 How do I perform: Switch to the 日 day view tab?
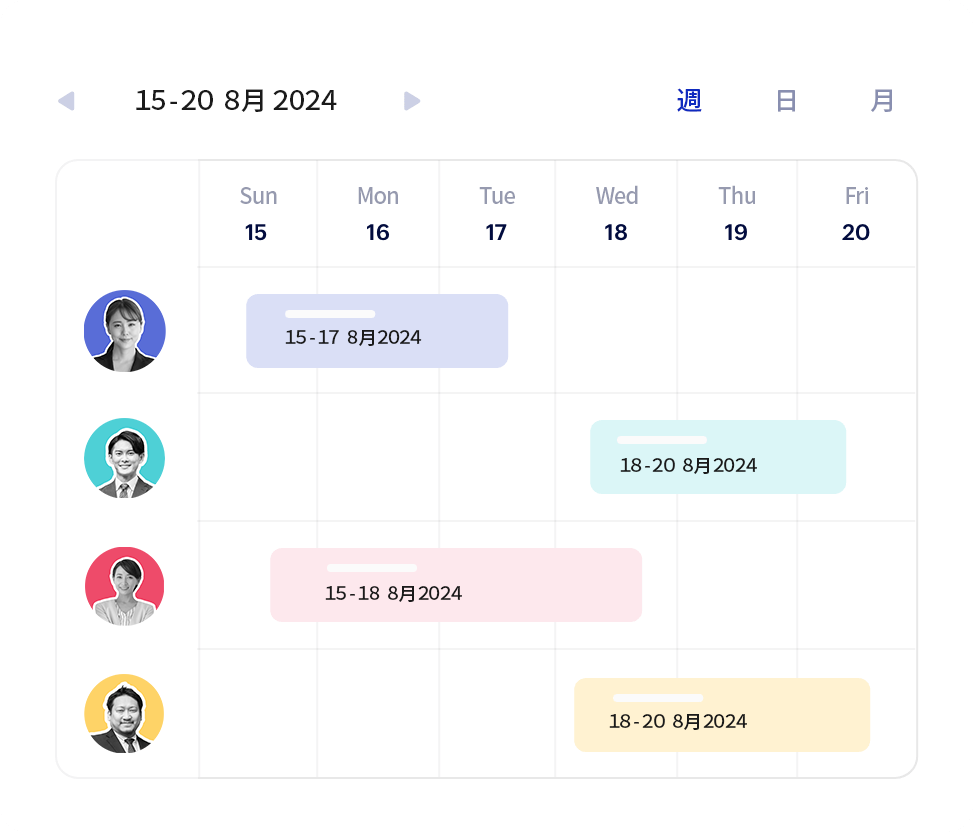coord(786,101)
